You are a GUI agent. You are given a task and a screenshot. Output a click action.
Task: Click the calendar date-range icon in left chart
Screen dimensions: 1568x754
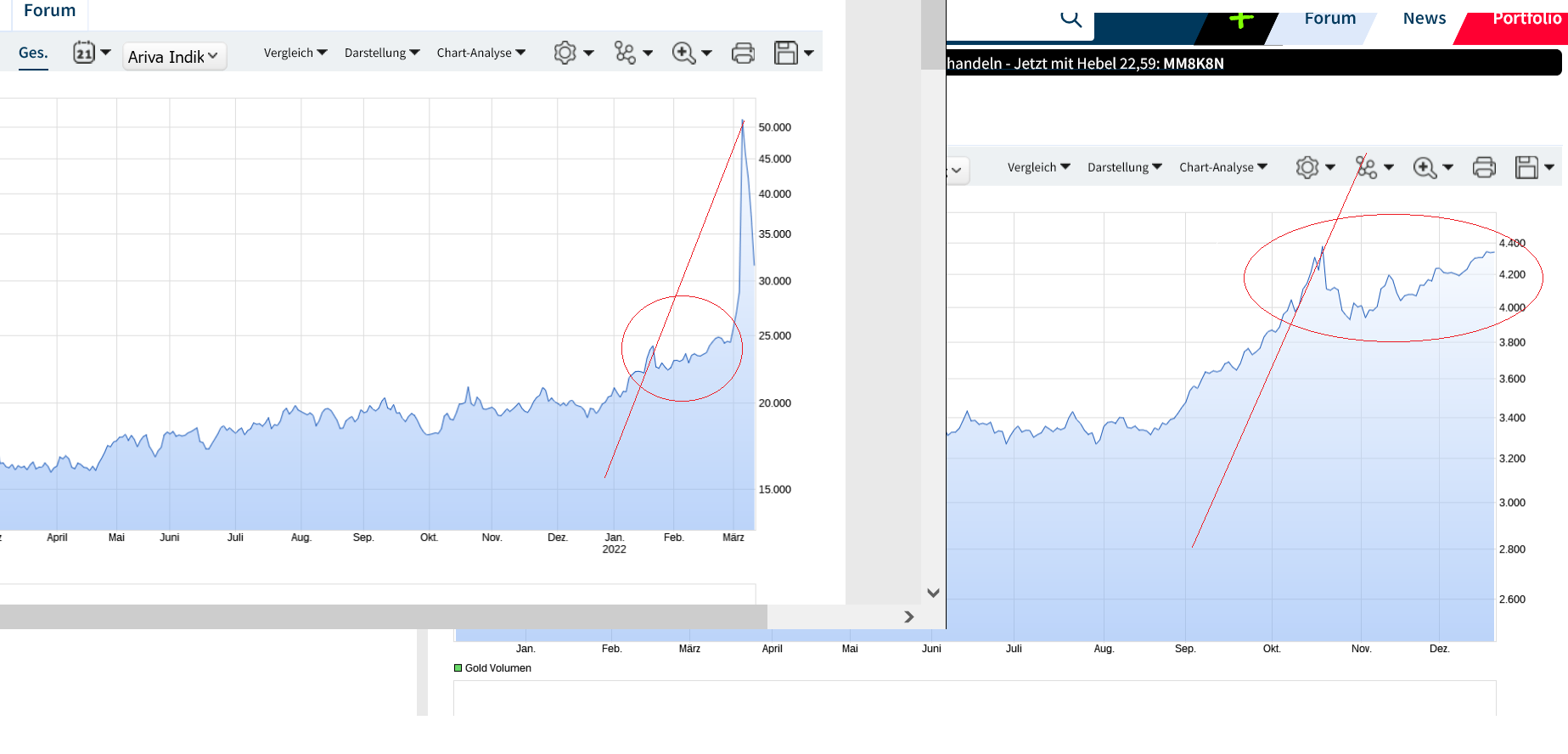(84, 53)
